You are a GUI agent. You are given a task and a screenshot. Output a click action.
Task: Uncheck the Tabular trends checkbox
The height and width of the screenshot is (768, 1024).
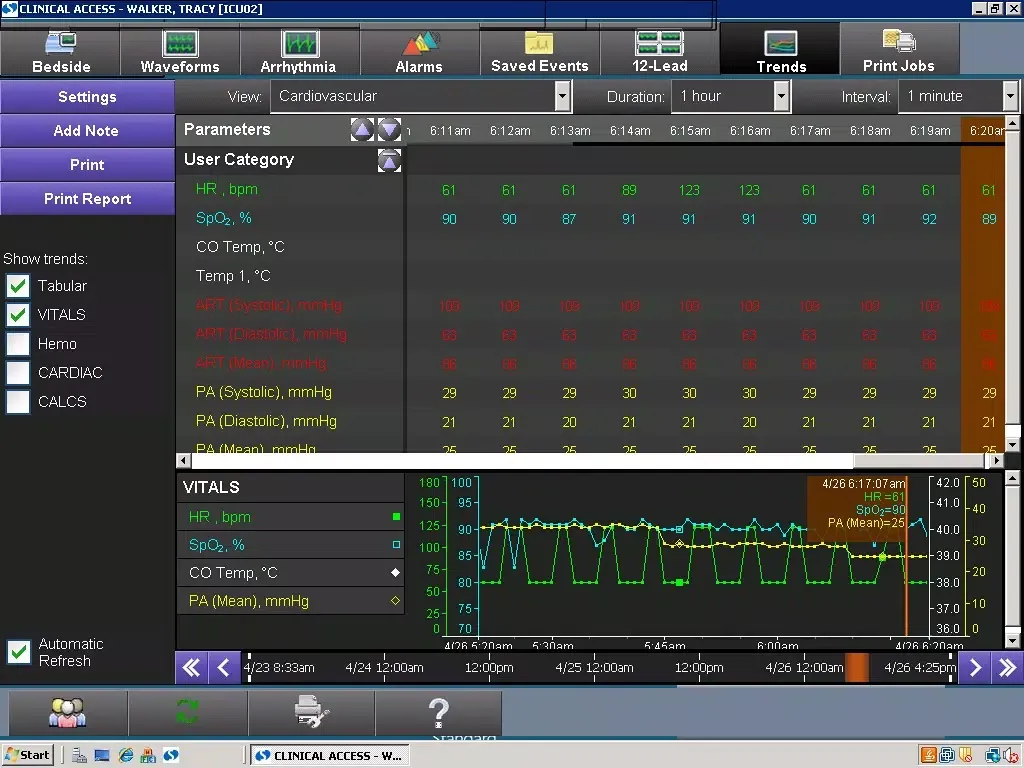[18, 286]
